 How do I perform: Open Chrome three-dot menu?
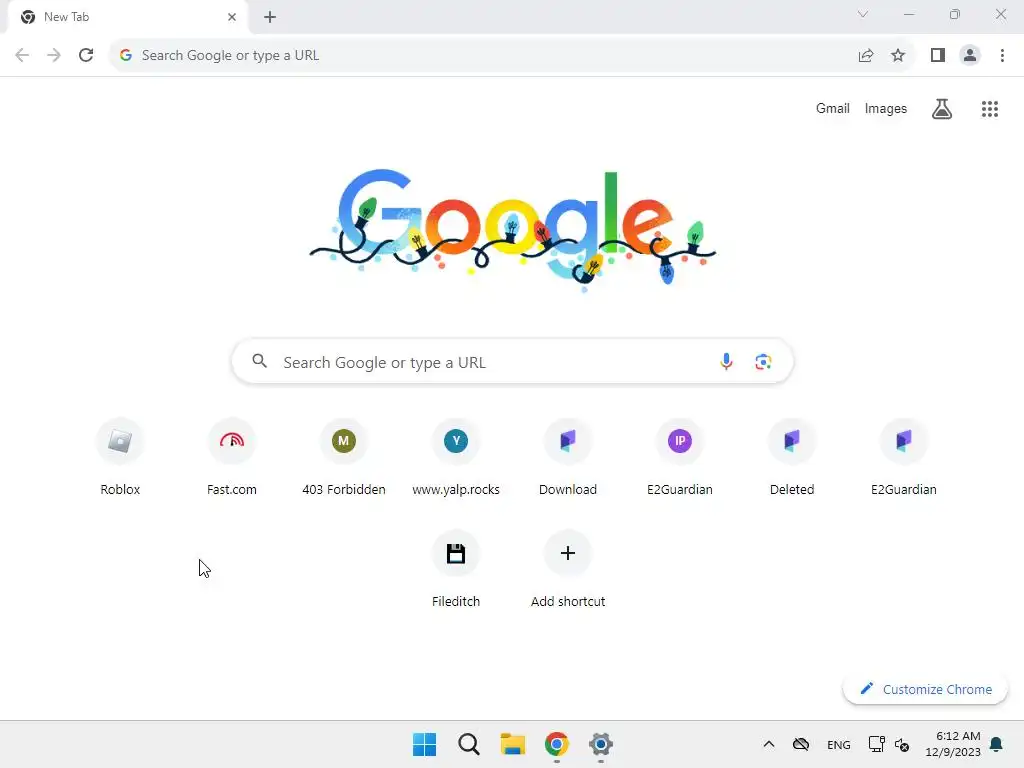[1002, 56]
